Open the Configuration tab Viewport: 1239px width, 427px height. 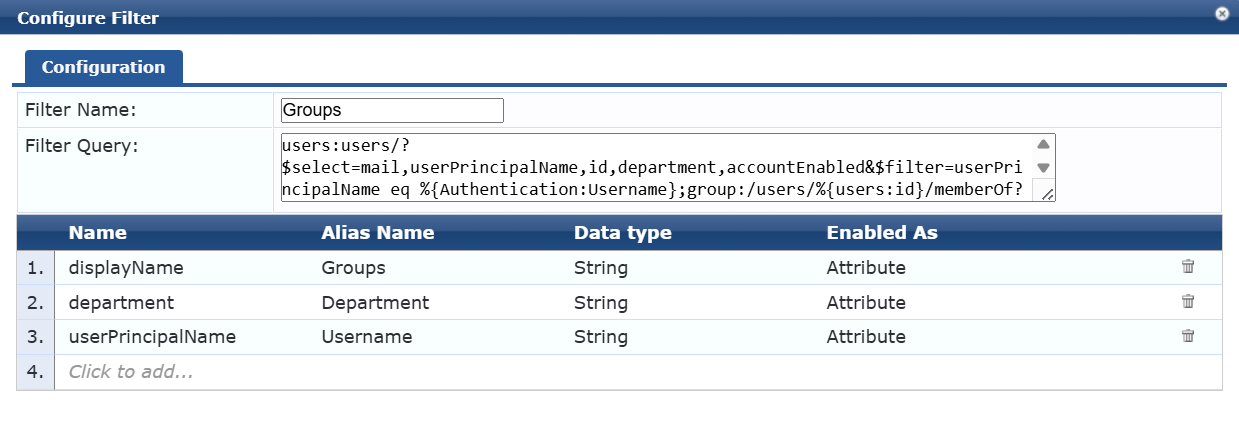tap(103, 67)
